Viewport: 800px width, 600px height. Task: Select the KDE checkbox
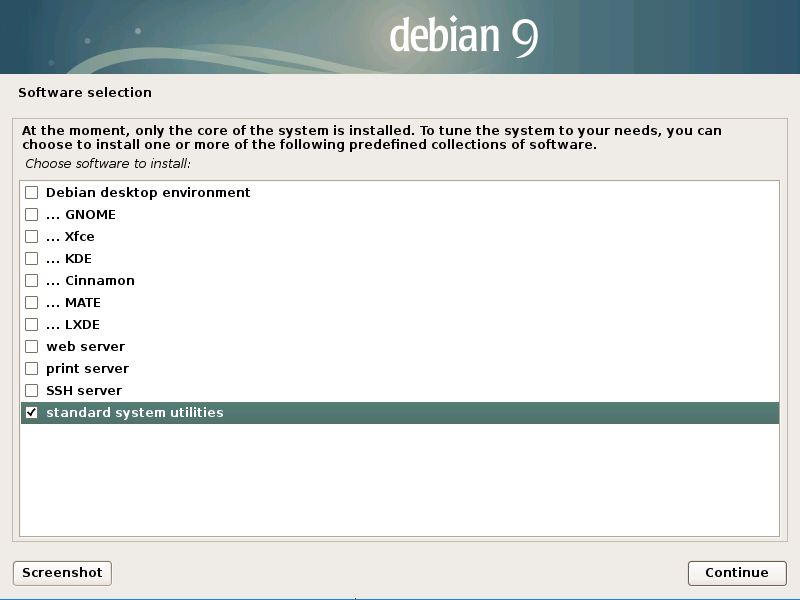[32, 258]
